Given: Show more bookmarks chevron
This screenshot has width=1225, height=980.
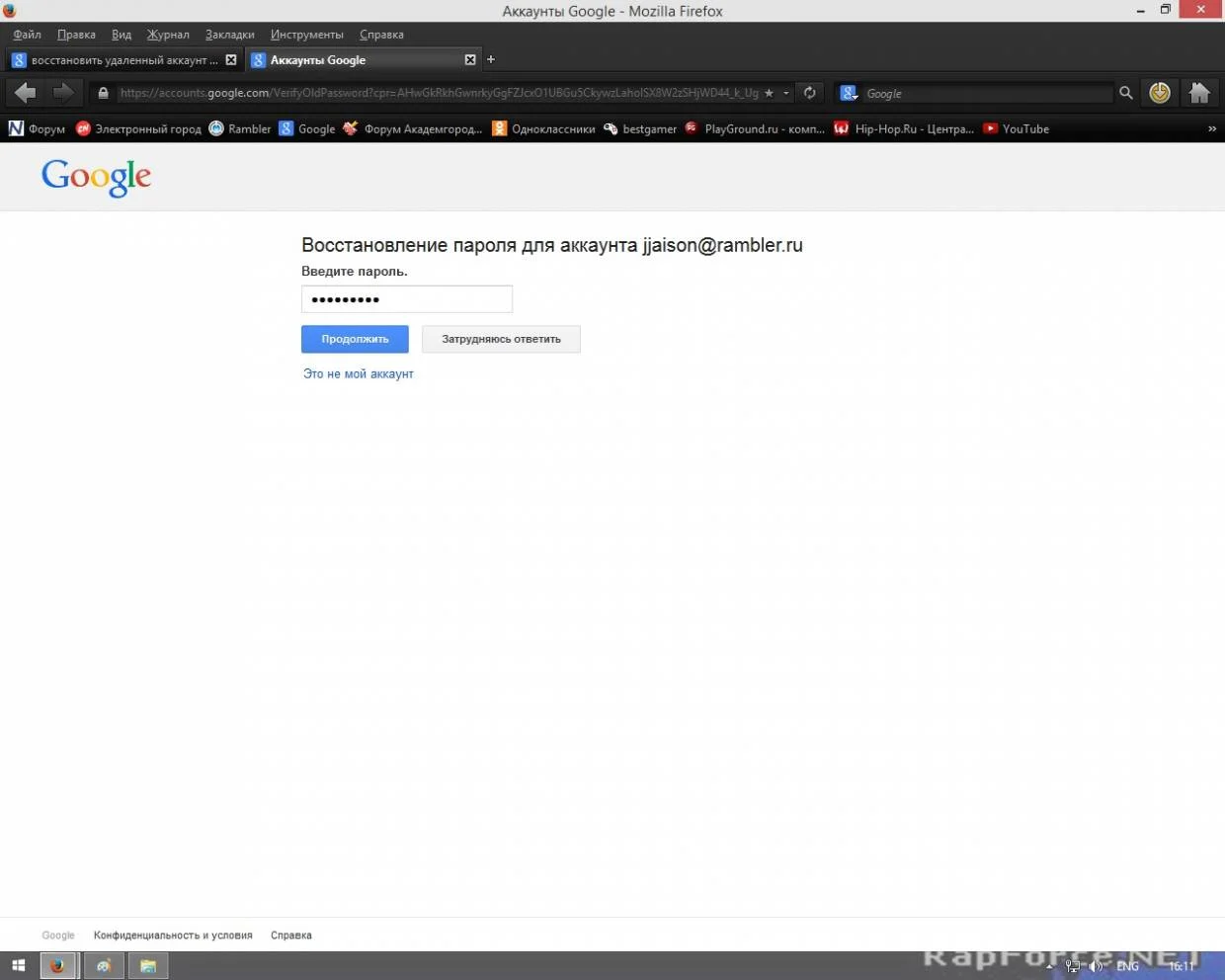Looking at the screenshot, I should (x=1212, y=128).
